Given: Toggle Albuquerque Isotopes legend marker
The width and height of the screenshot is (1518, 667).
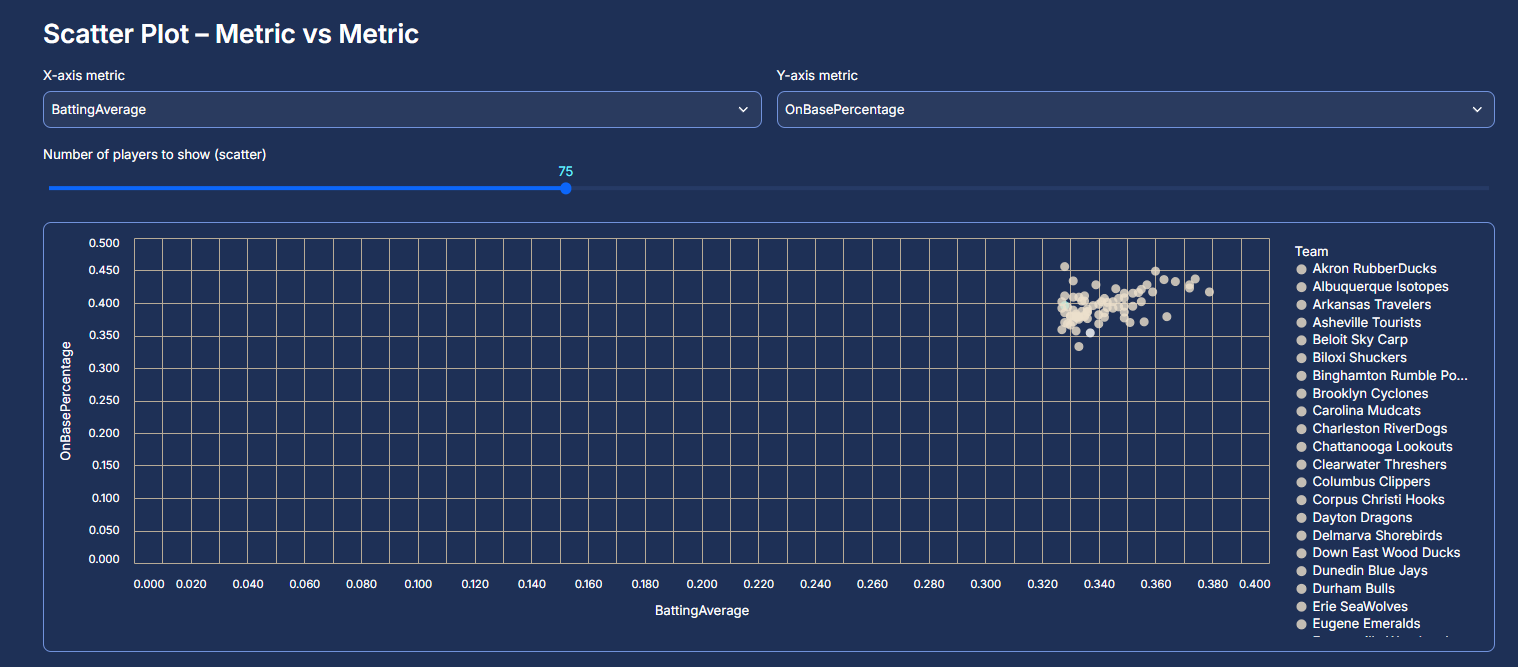Looking at the screenshot, I should pos(1302,287).
